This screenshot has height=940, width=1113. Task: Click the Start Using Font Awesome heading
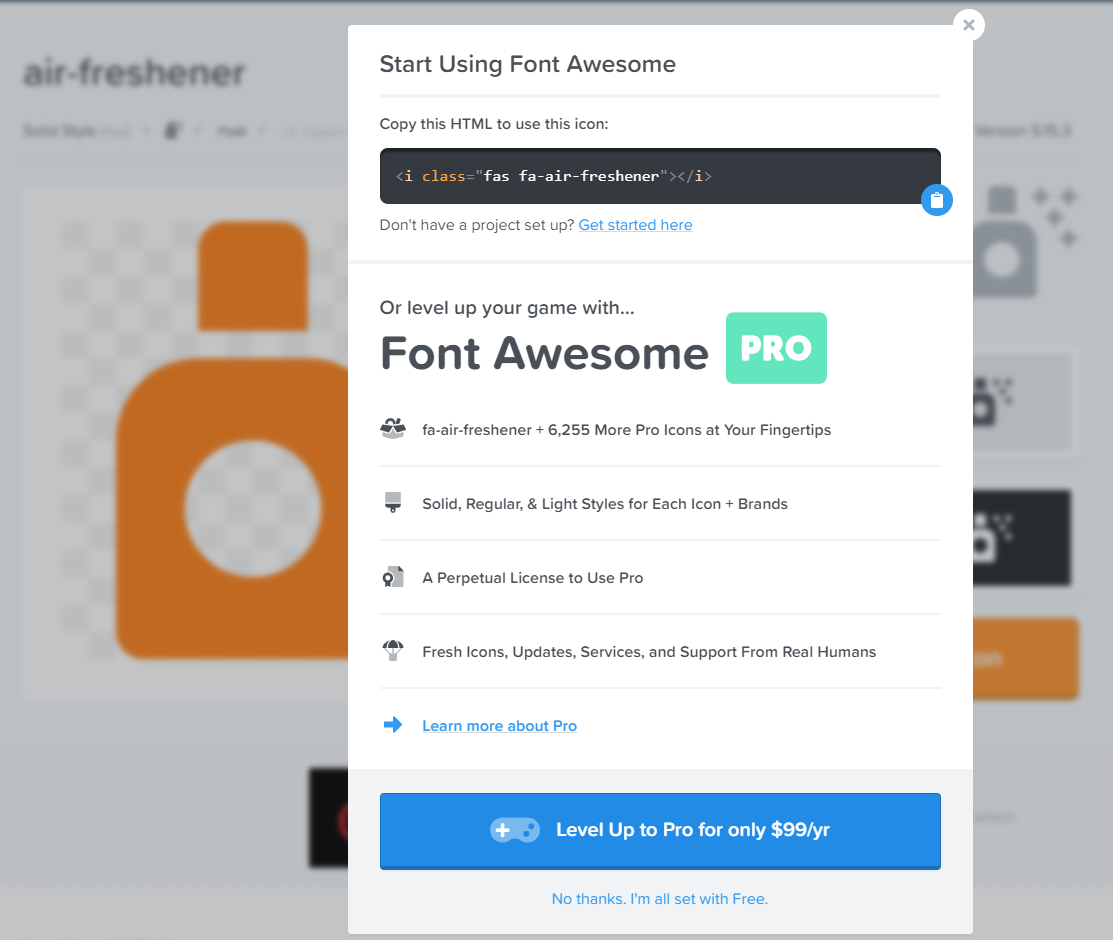coord(527,64)
